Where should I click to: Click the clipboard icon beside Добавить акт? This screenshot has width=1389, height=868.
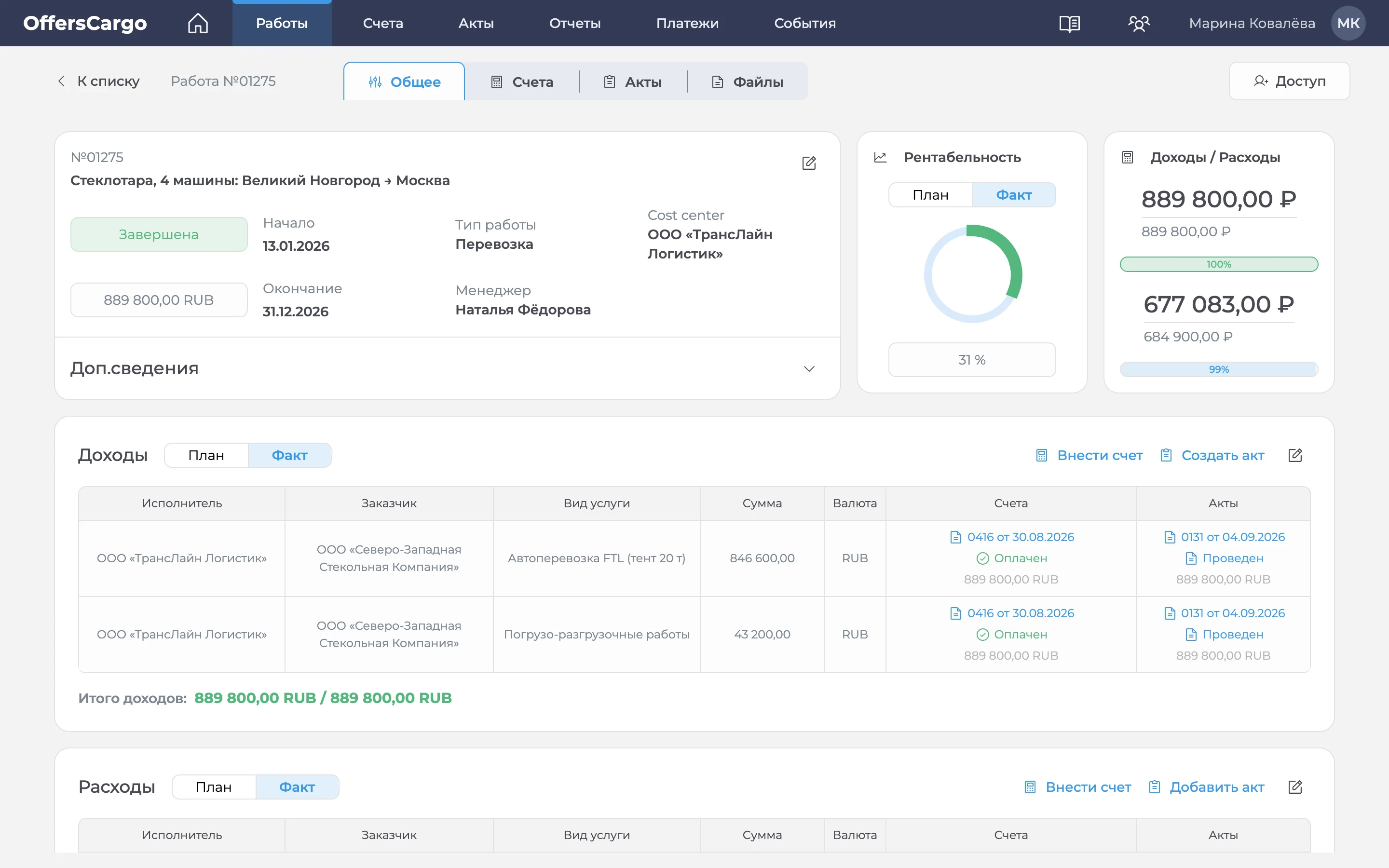(1154, 787)
